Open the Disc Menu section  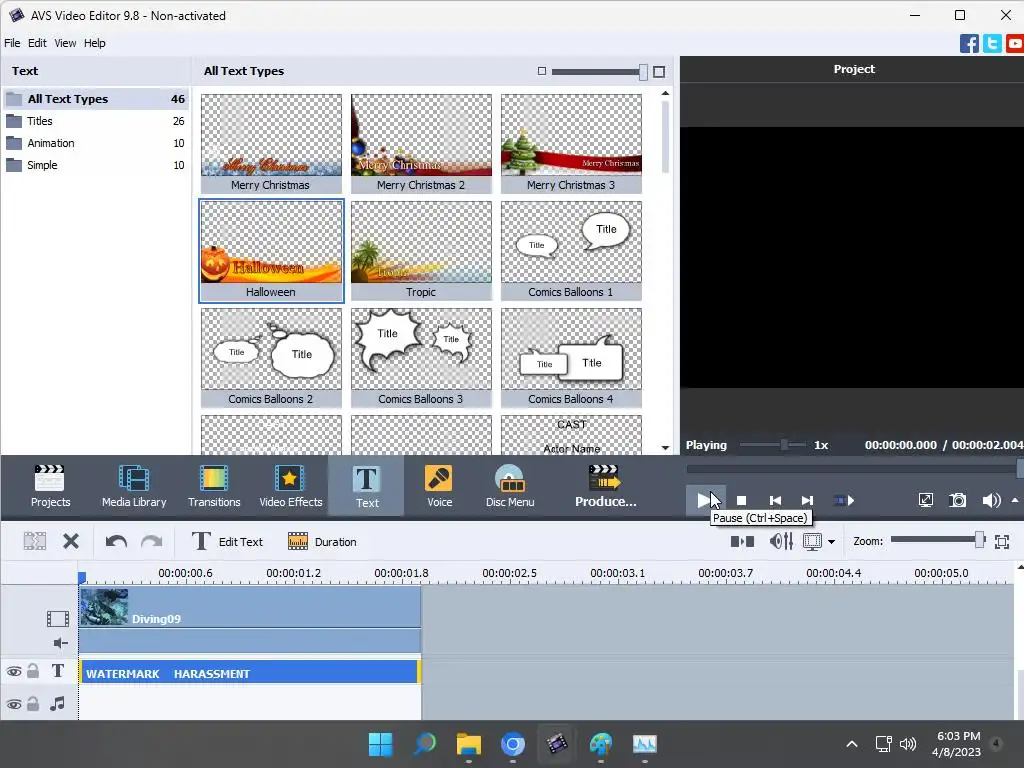point(510,486)
